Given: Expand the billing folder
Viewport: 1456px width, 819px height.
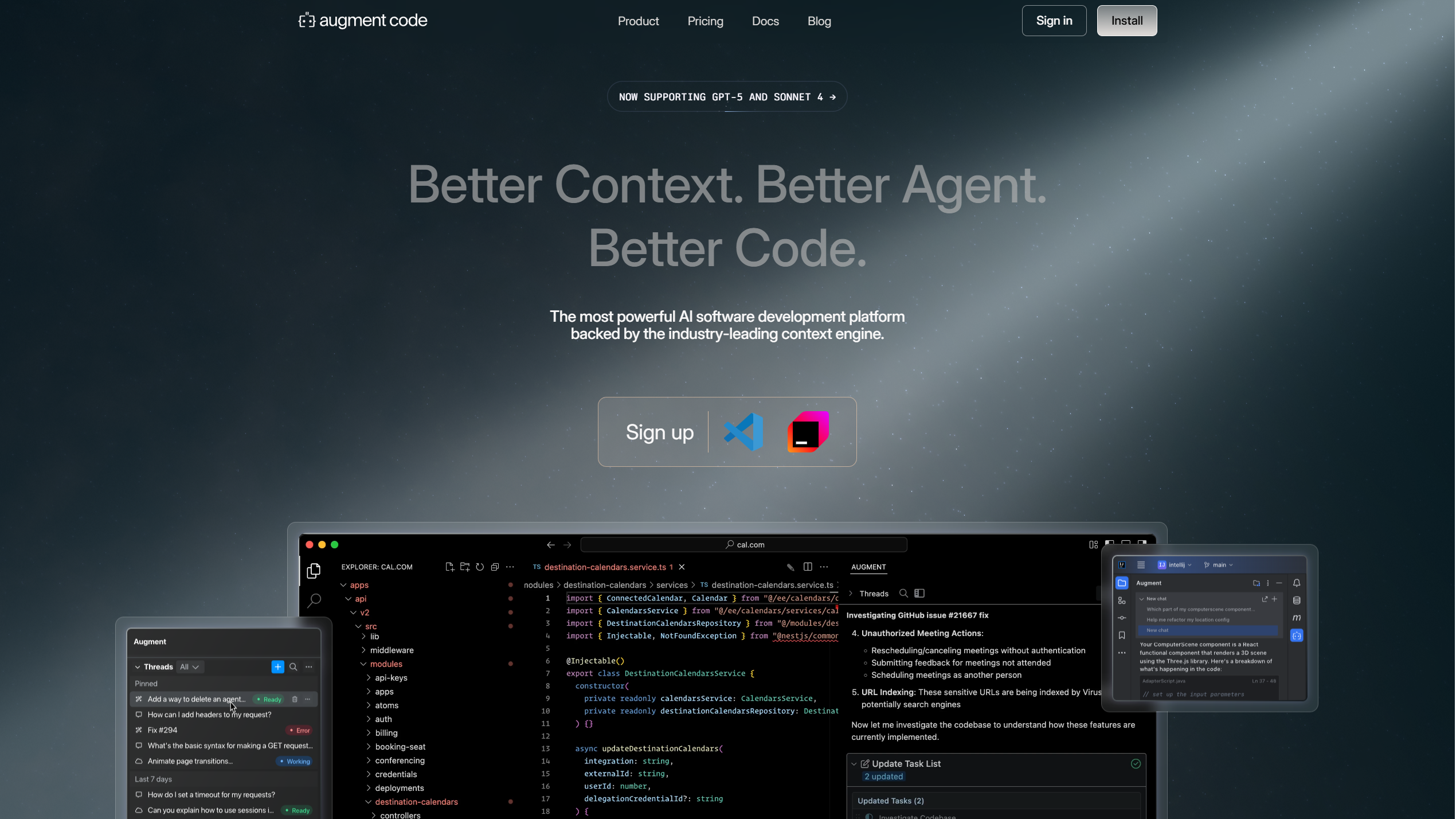Looking at the screenshot, I should (369, 733).
